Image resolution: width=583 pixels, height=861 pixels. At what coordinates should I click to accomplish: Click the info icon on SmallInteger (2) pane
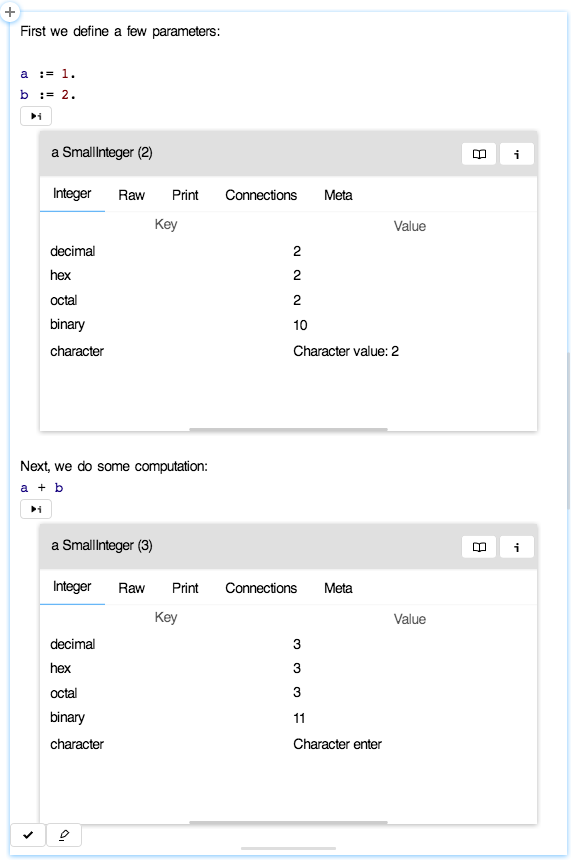[x=517, y=153]
